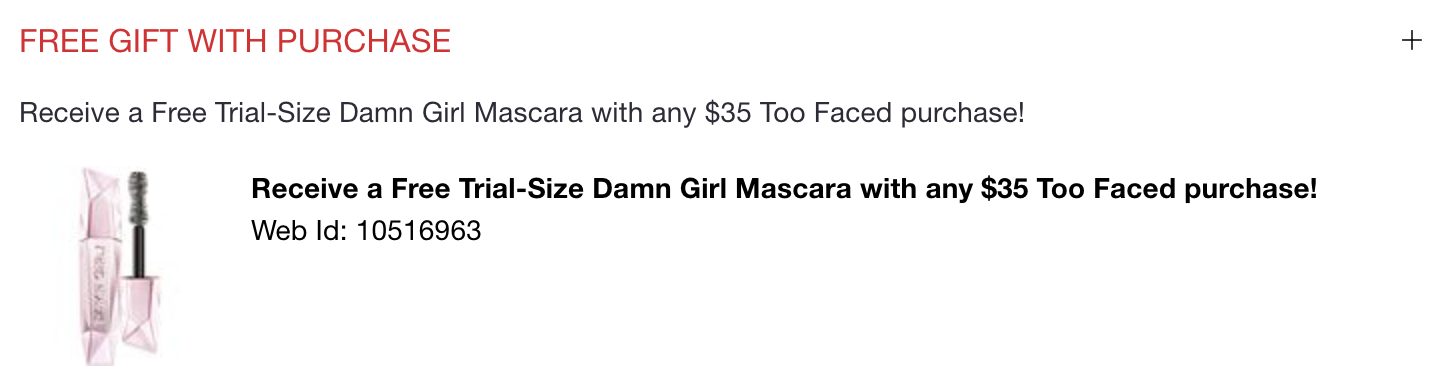
Task: Click the Web Id: 10516963 text
Action: tap(366, 231)
